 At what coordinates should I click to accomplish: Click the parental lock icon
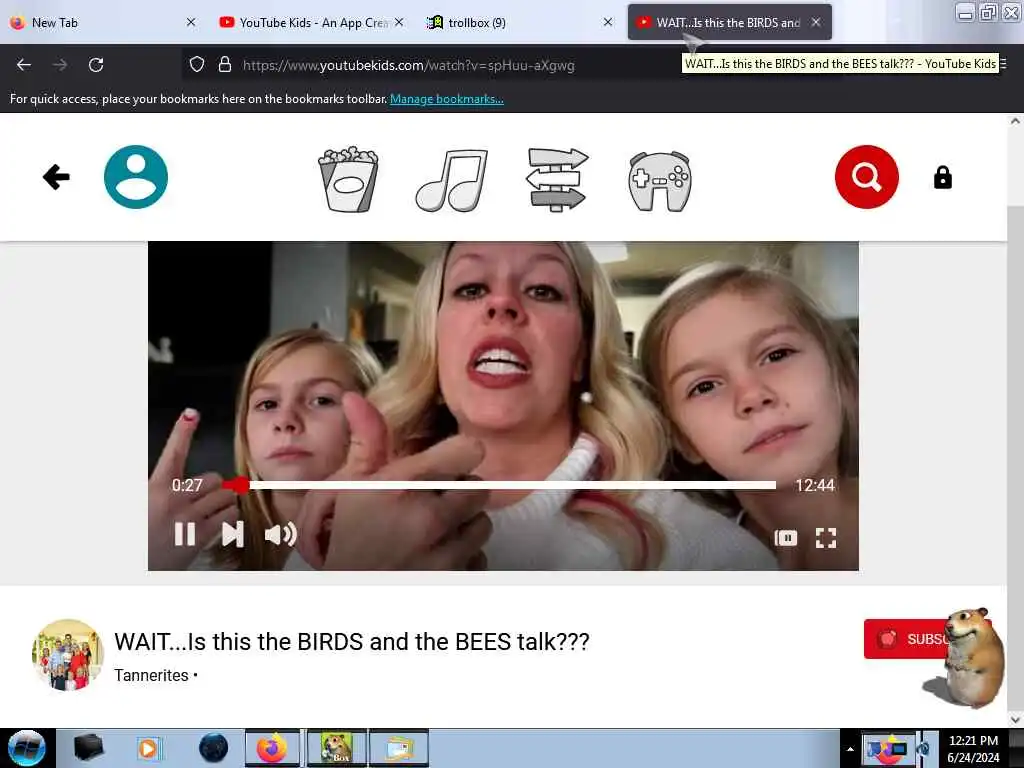[942, 177]
